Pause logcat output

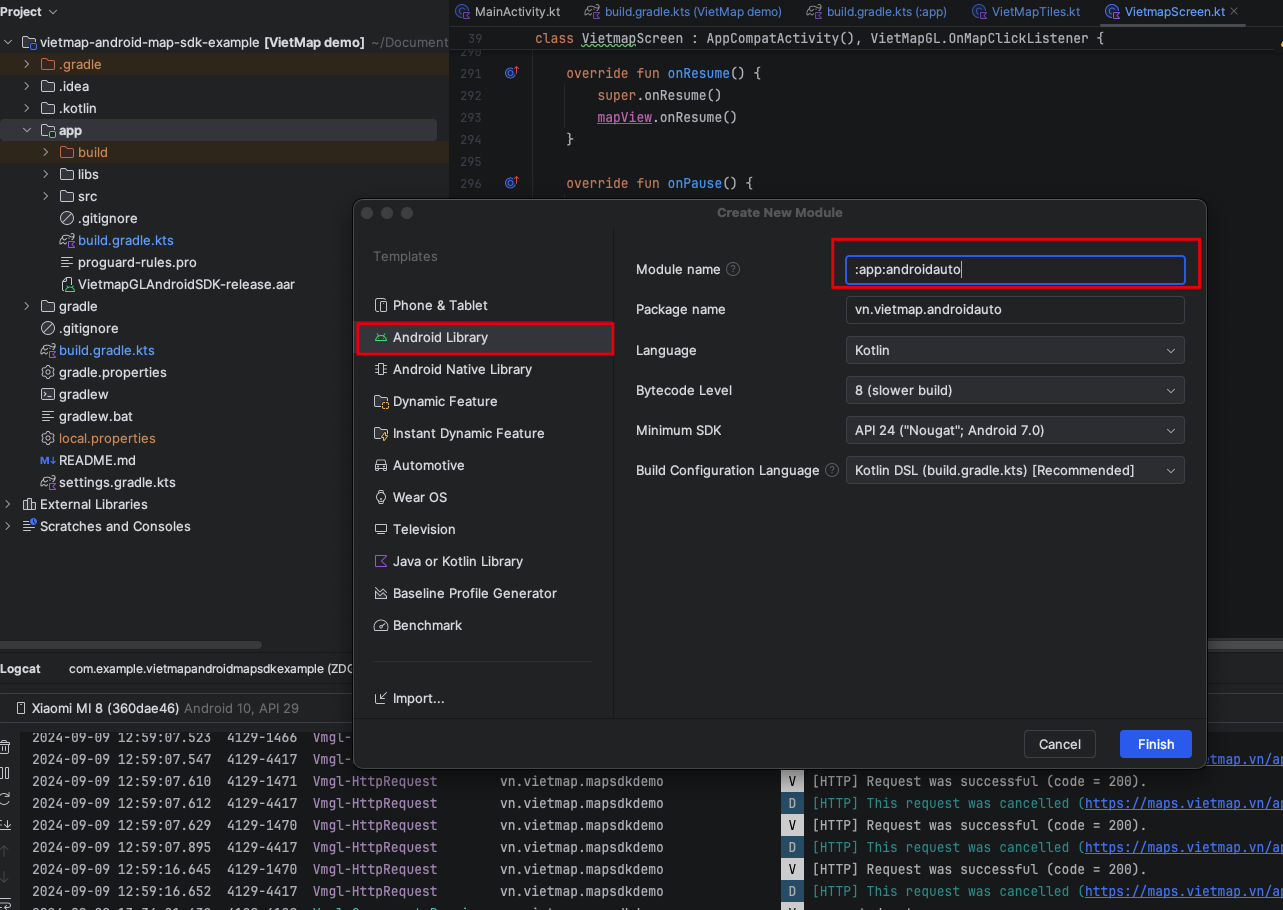(5, 773)
